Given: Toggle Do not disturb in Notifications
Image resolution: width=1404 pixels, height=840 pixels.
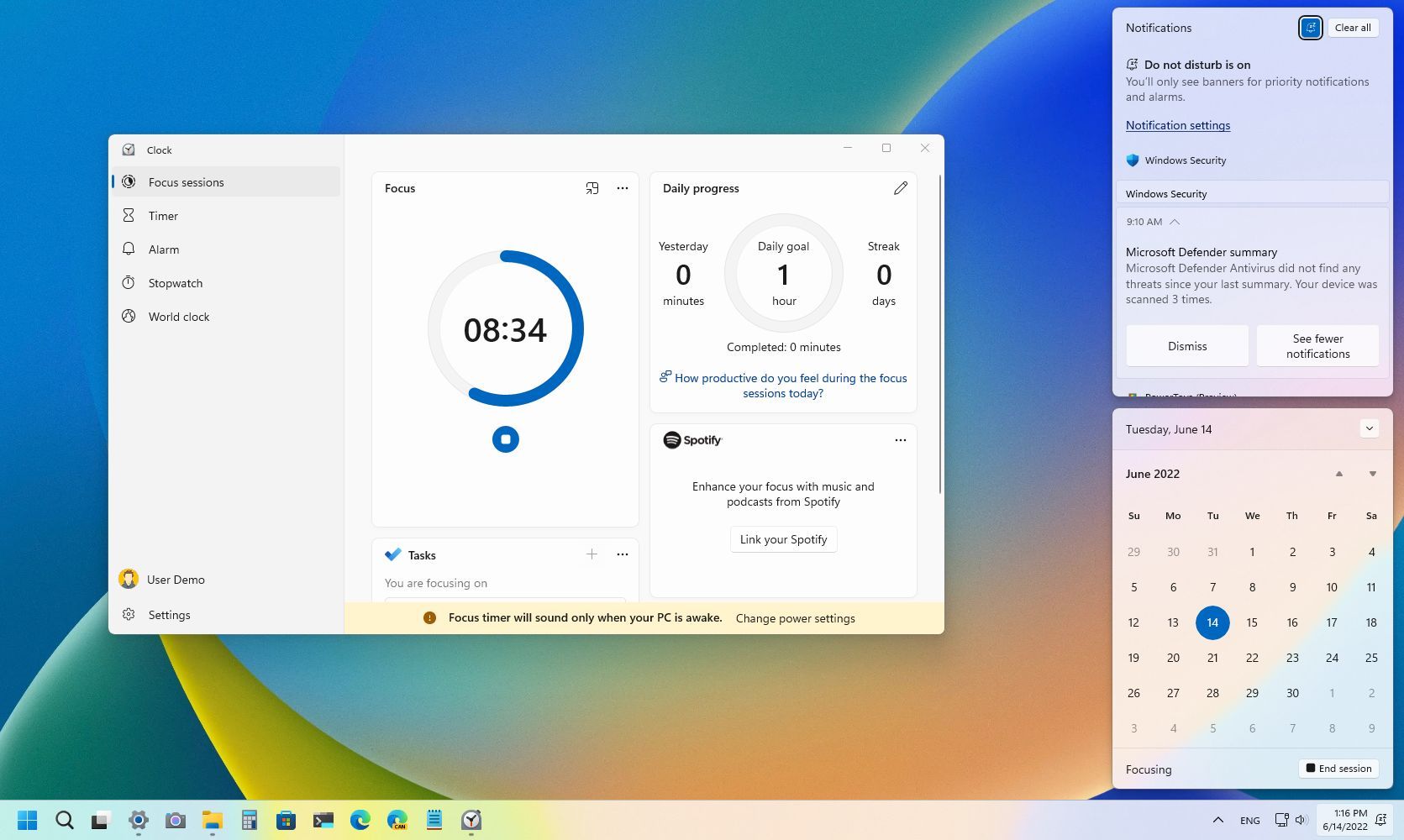Looking at the screenshot, I should point(1310,27).
